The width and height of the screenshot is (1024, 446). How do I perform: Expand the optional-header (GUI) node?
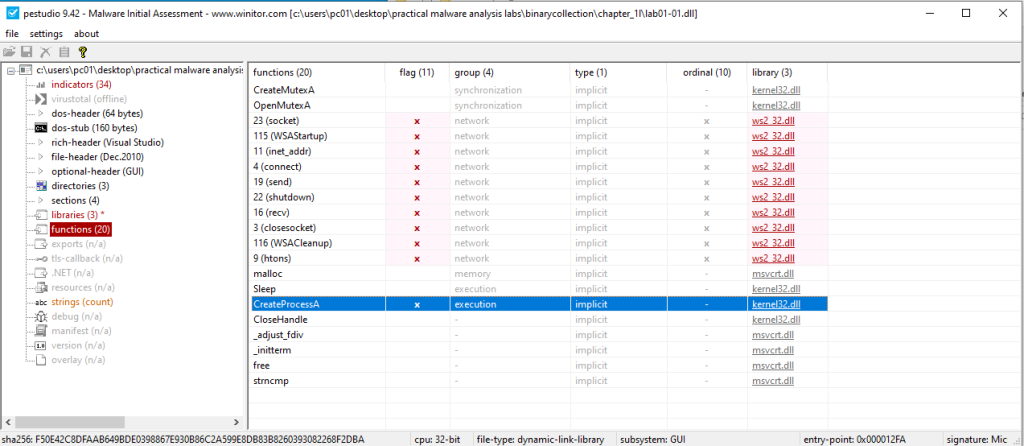(x=40, y=171)
